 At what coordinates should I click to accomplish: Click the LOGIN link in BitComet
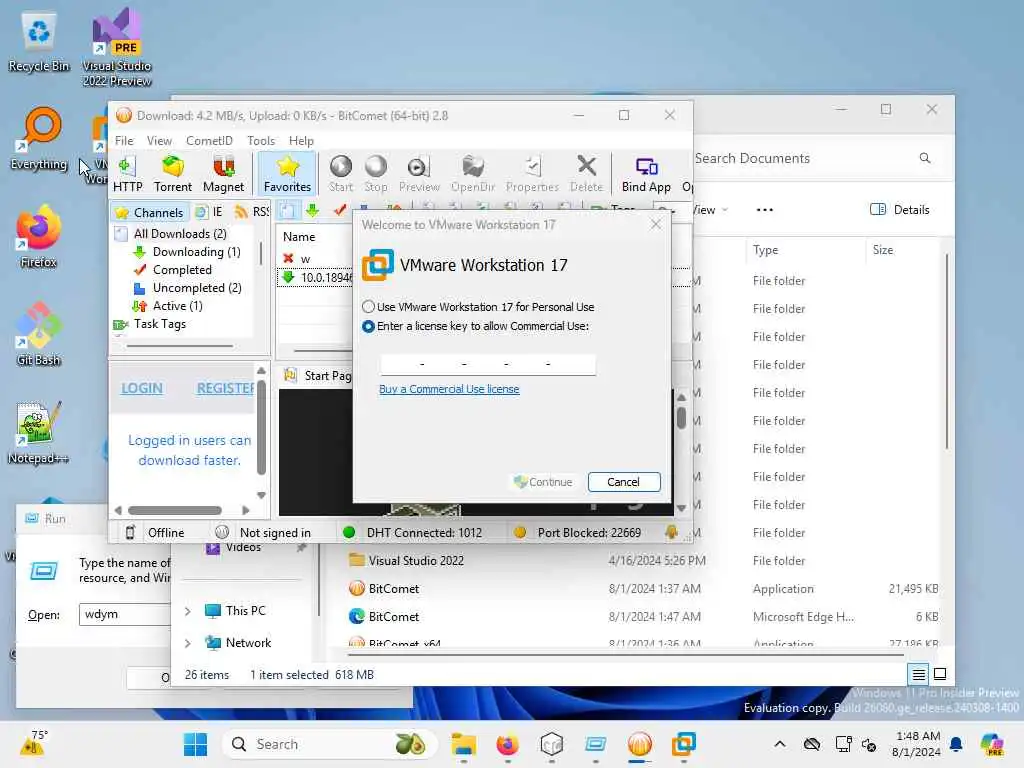(x=142, y=388)
